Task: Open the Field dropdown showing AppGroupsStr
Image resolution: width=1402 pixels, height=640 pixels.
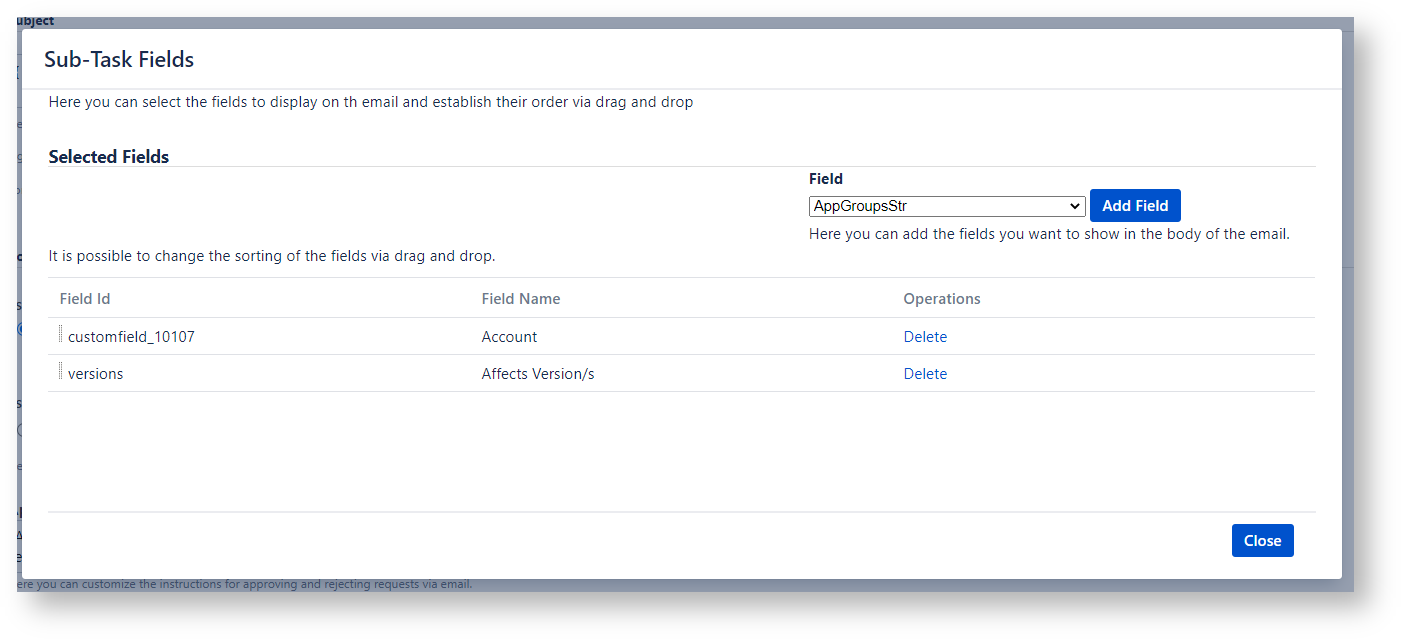Action: pos(946,206)
